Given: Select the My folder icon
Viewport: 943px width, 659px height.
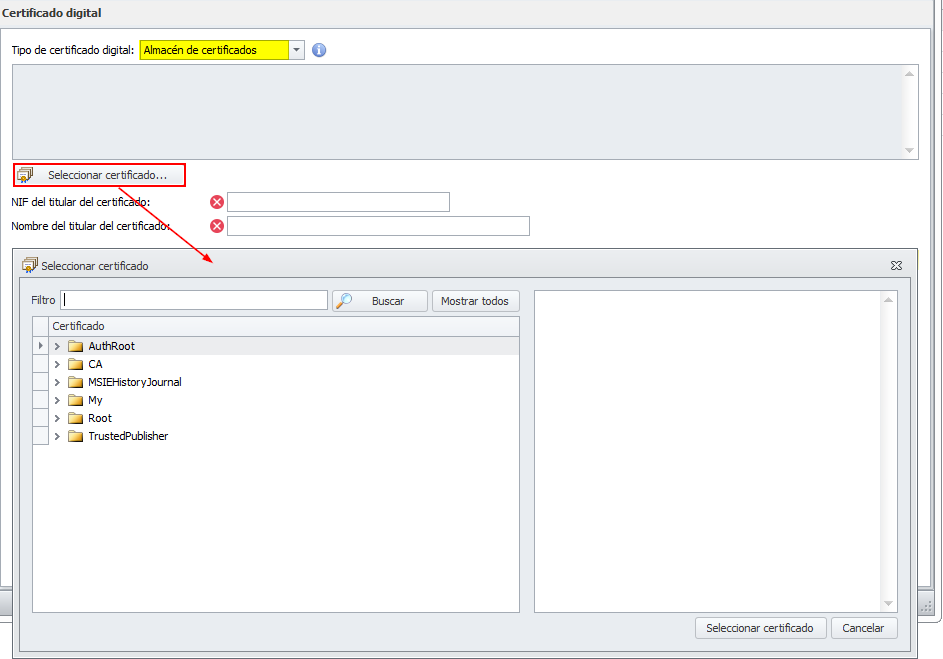Looking at the screenshot, I should click(75, 400).
